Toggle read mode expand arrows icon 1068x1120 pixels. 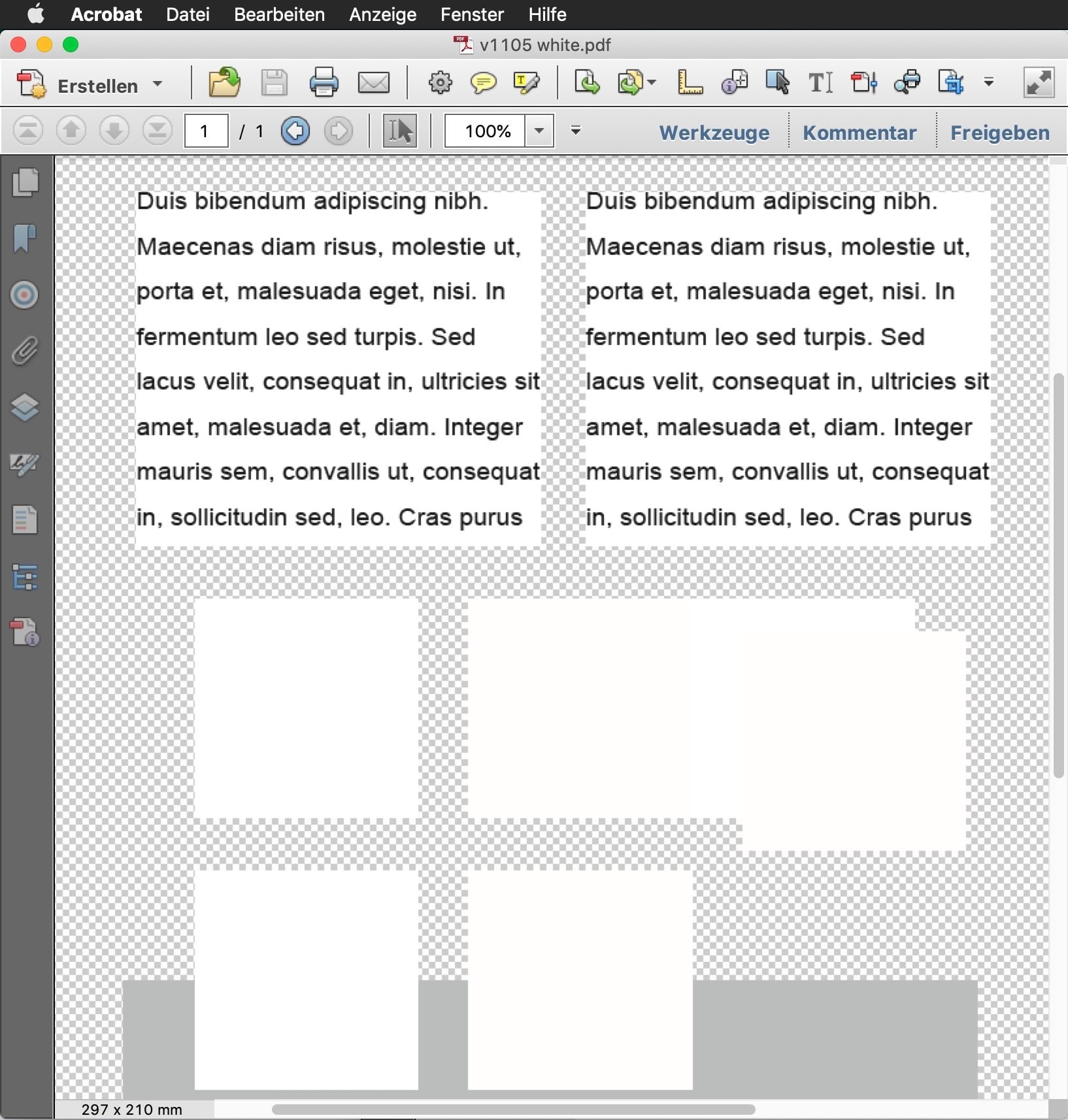(x=1039, y=83)
